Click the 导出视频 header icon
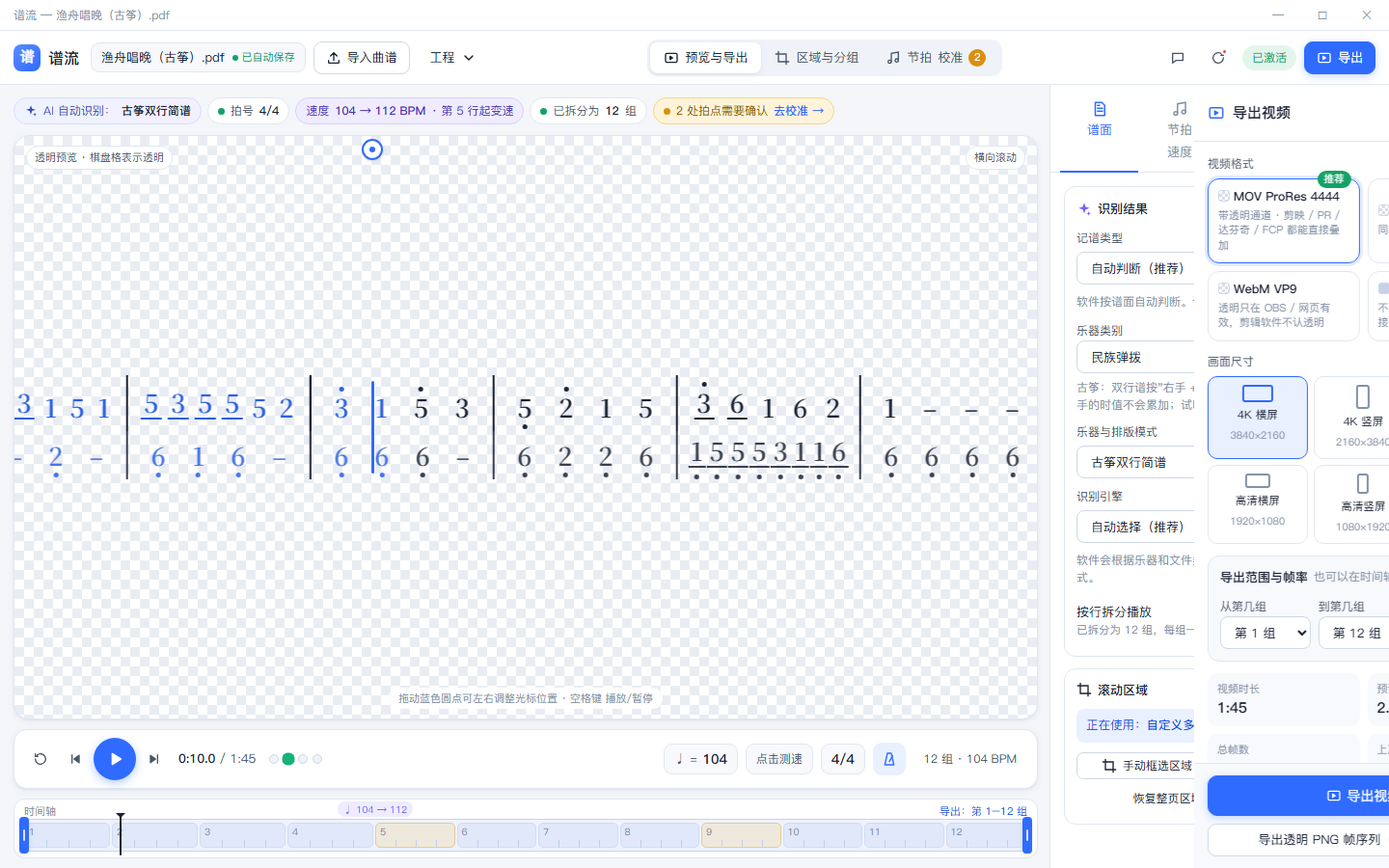The image size is (1389, 868). (x=1216, y=113)
